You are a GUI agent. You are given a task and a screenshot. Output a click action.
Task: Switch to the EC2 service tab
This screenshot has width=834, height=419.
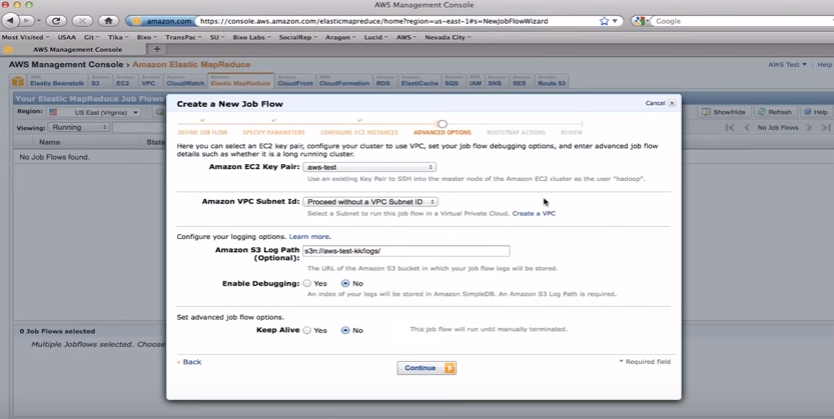[124, 81]
